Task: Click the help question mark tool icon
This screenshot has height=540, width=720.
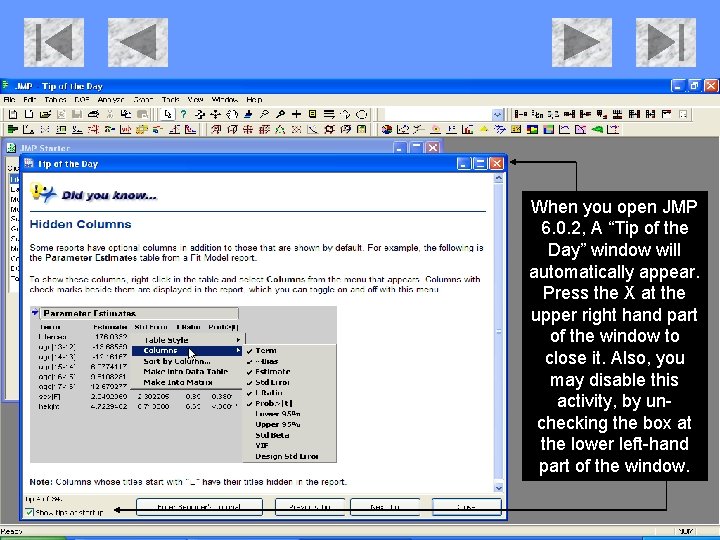Action: 183,114
